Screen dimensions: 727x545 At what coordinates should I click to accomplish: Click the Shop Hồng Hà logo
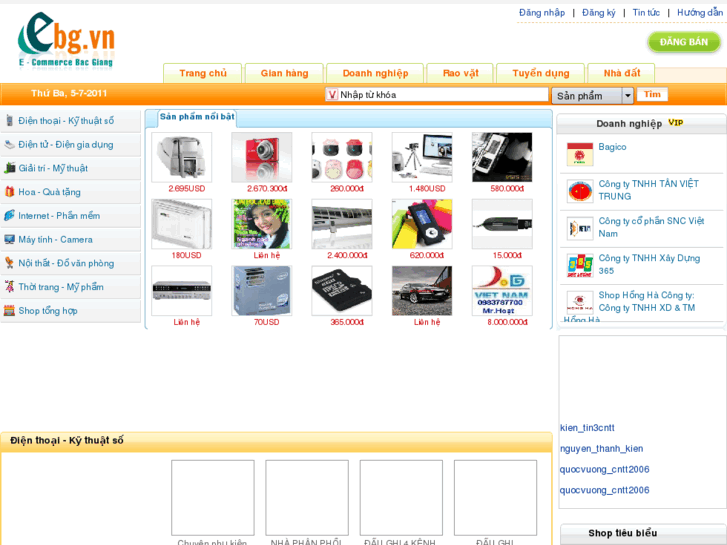[x=580, y=302]
